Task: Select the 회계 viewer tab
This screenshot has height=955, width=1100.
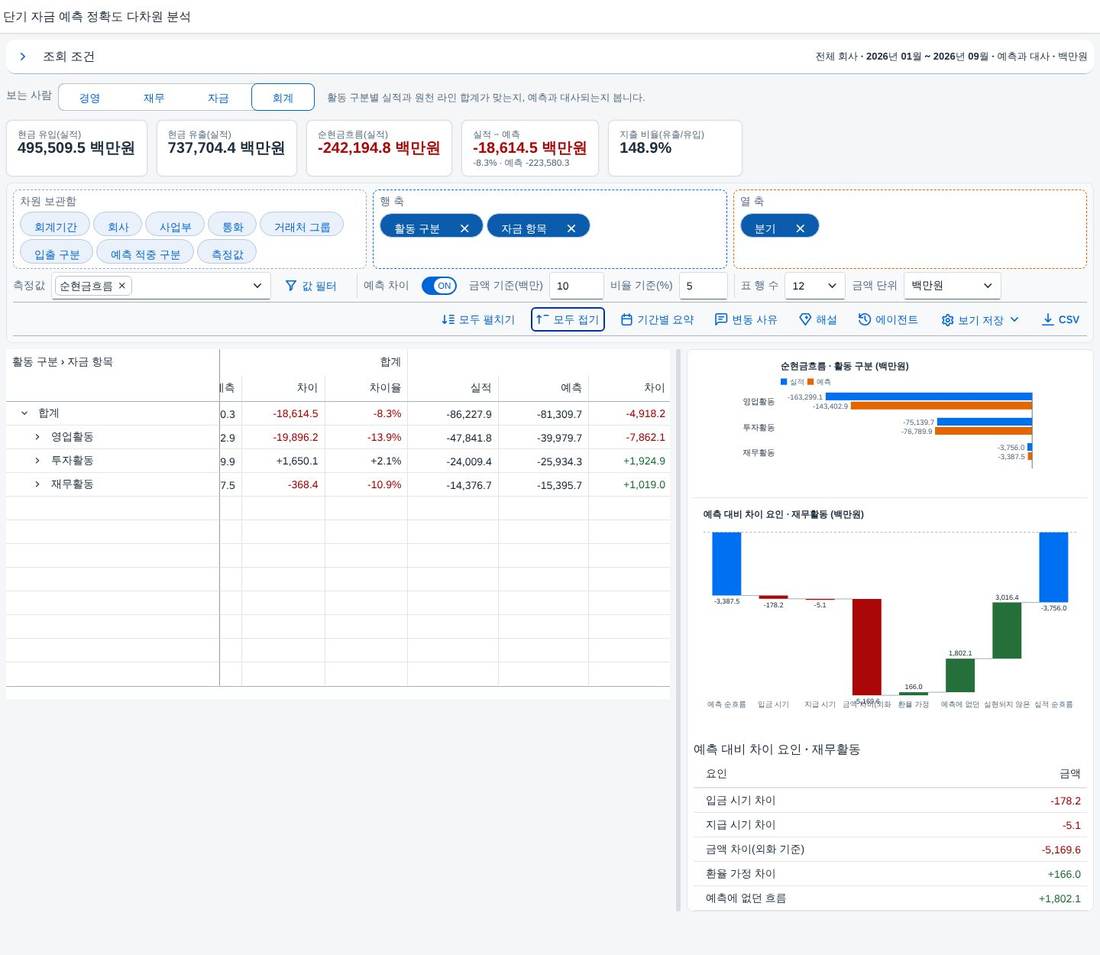Action: tap(283, 98)
